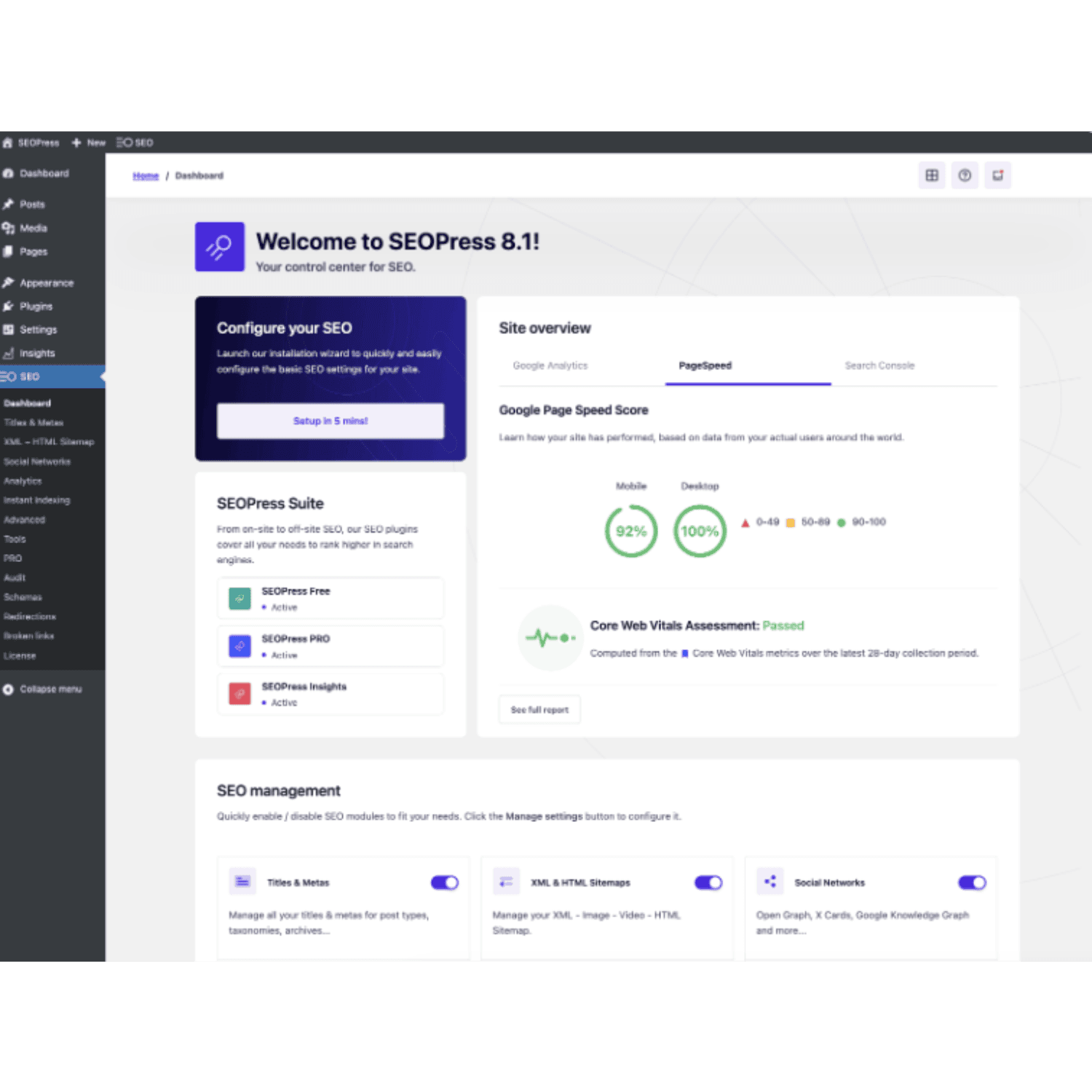
Task: Click the Mobile 92% score ring
Action: click(630, 531)
